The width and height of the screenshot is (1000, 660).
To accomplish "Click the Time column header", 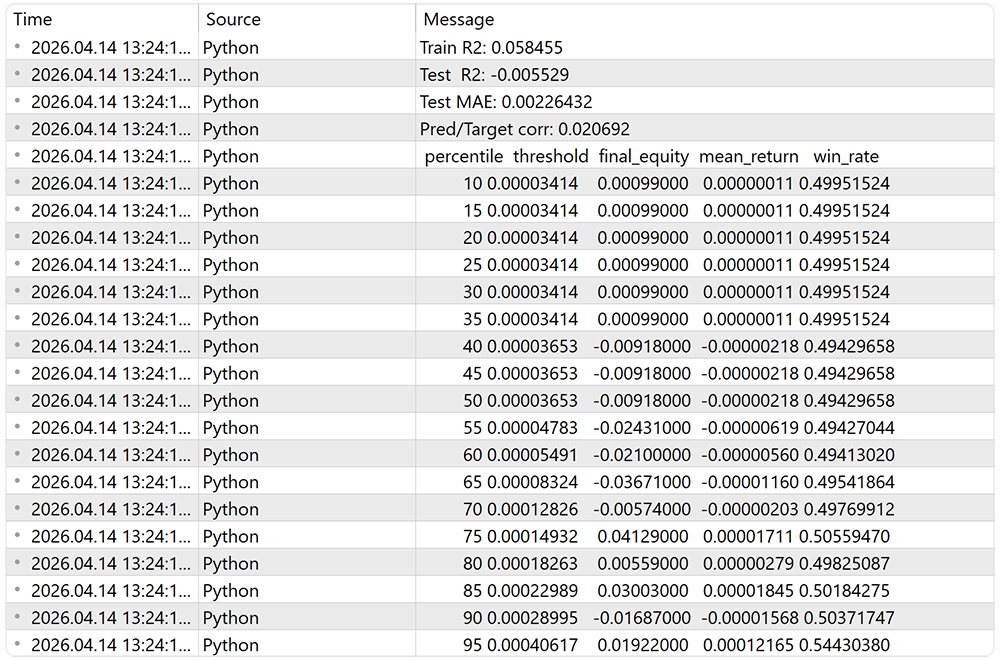I will (x=33, y=19).
